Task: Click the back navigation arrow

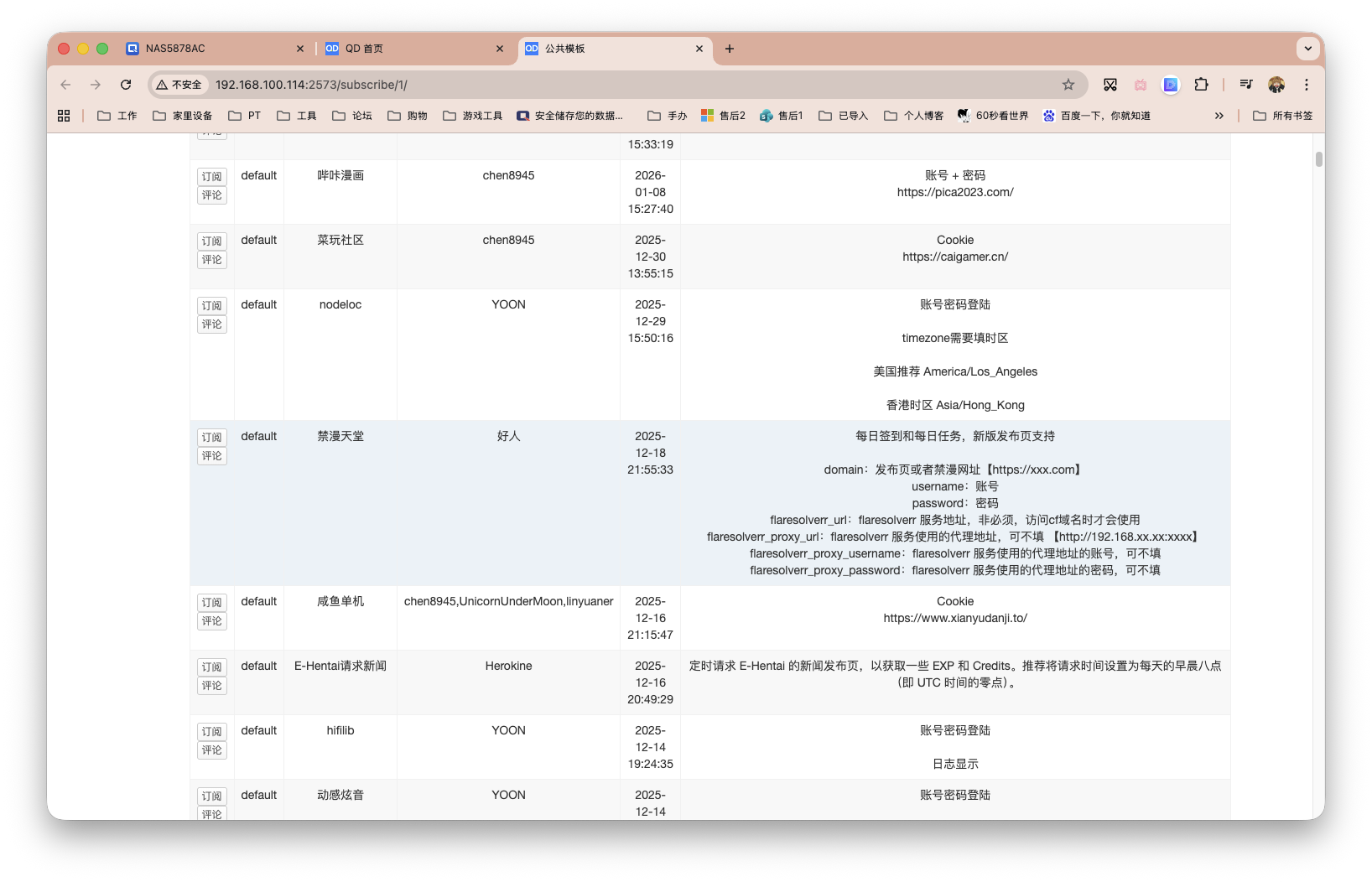Action: [x=65, y=85]
